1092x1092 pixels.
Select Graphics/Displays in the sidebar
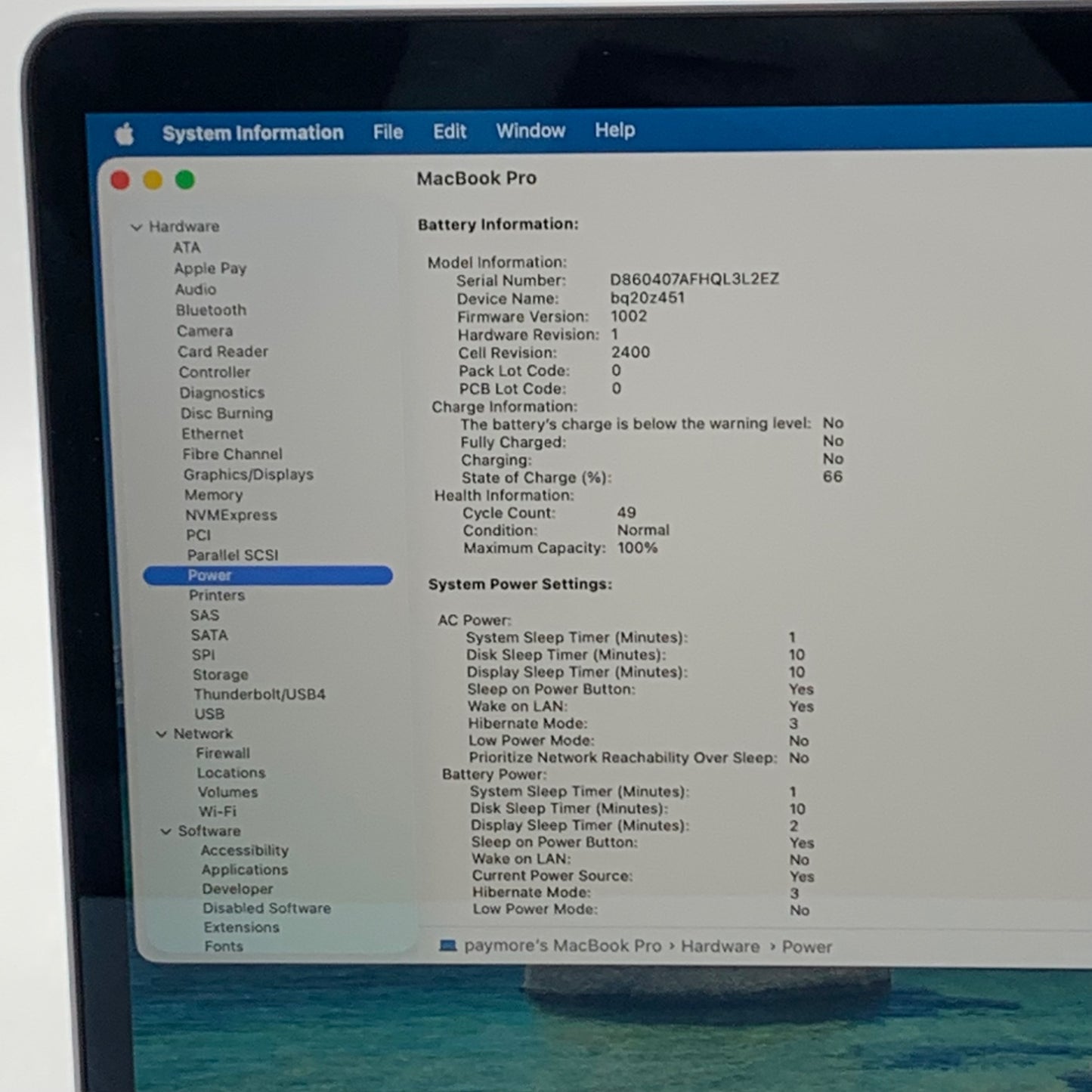click(249, 475)
